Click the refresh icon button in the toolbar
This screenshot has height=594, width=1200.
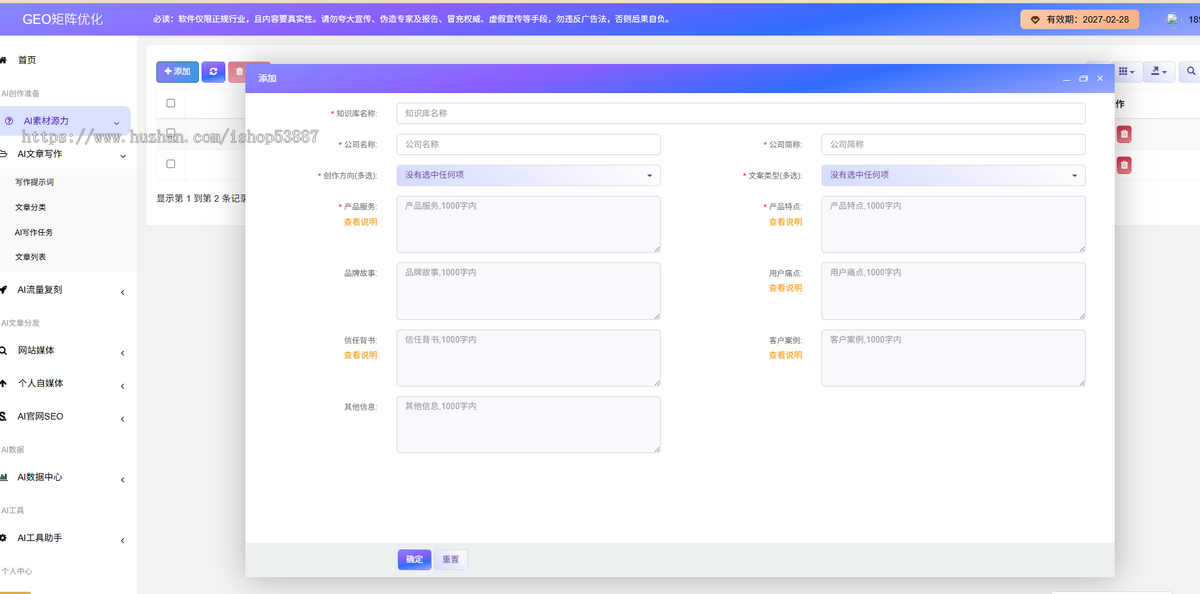(213, 72)
